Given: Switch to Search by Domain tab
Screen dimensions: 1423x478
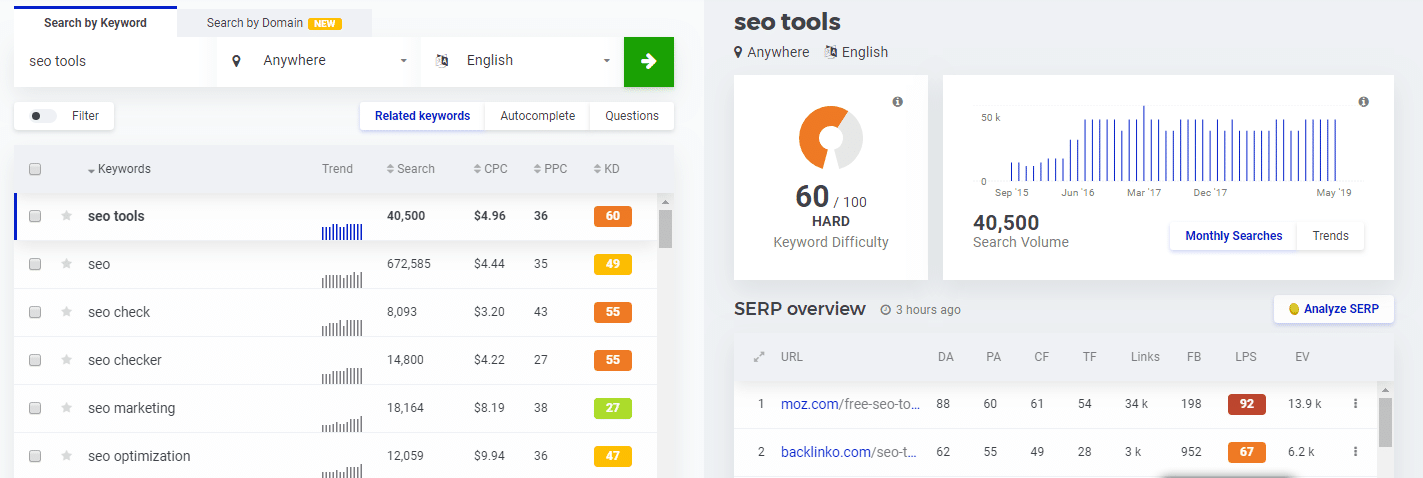Looking at the screenshot, I should point(274,23).
